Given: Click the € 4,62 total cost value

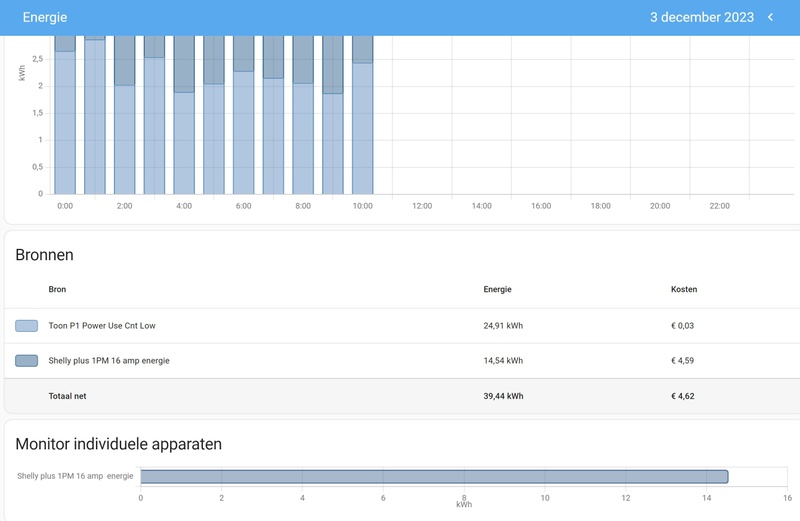Looking at the screenshot, I should tap(683, 396).
